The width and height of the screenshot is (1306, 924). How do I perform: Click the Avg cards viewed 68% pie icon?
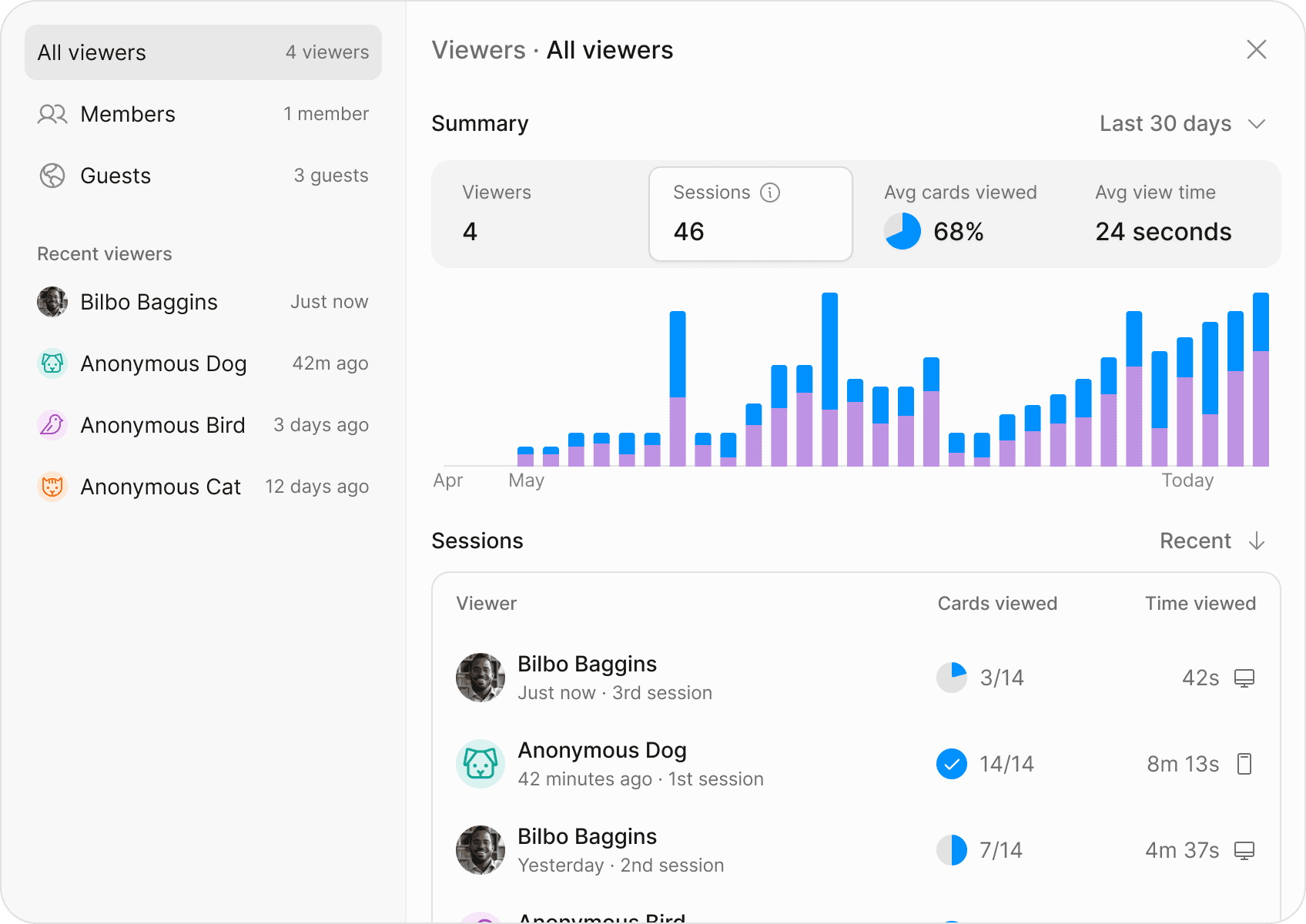(x=902, y=232)
